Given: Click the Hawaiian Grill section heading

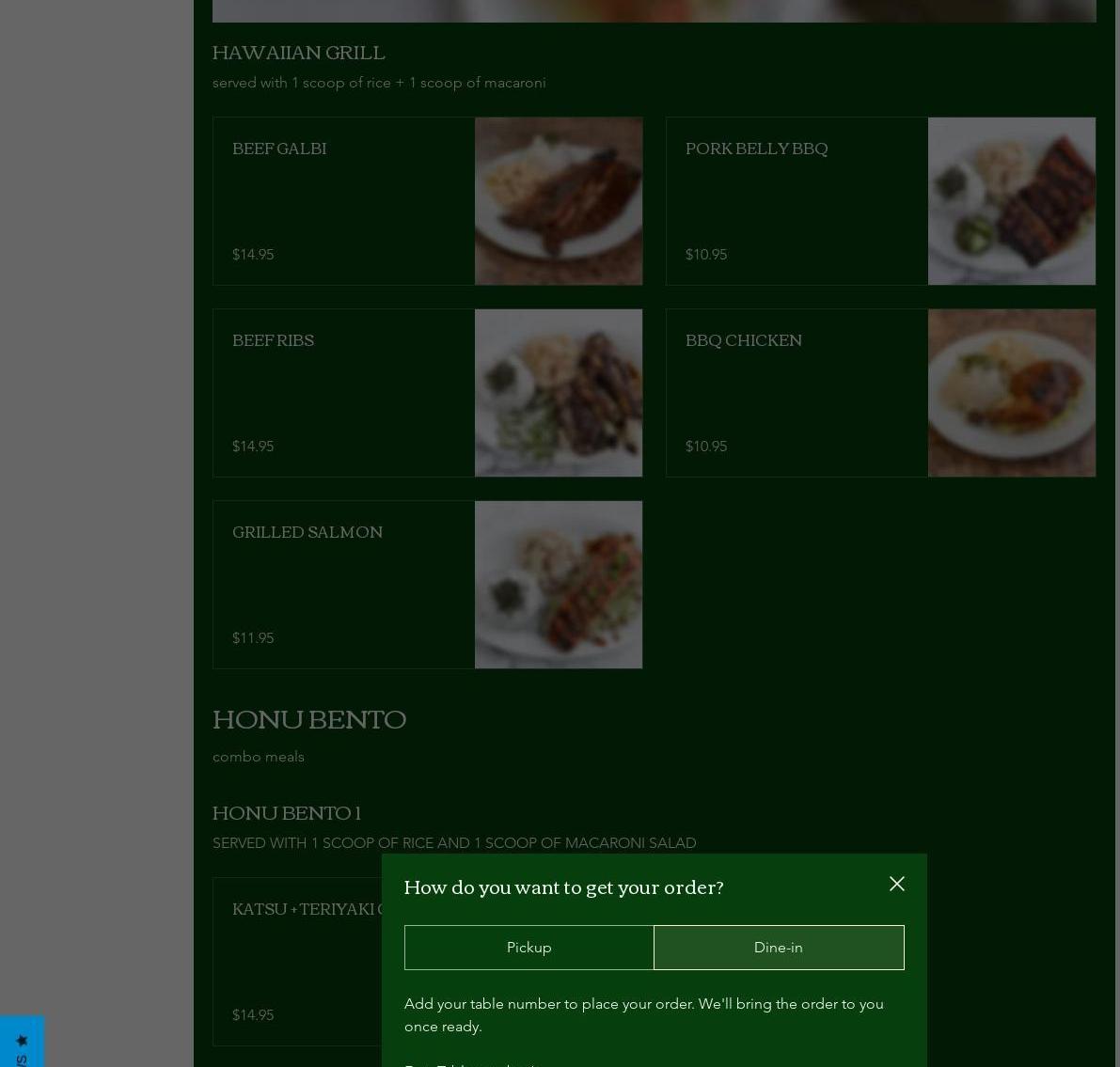Looking at the screenshot, I should [298, 53].
